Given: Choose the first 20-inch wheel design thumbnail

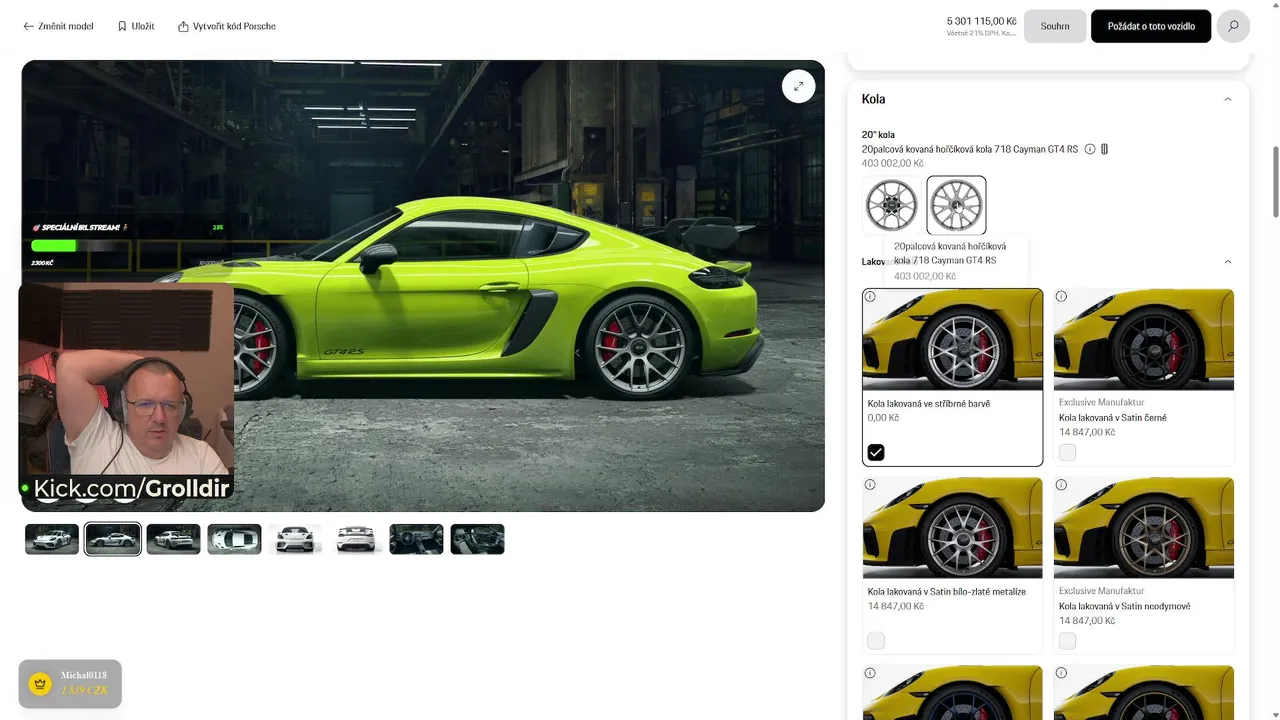Looking at the screenshot, I should [x=891, y=205].
